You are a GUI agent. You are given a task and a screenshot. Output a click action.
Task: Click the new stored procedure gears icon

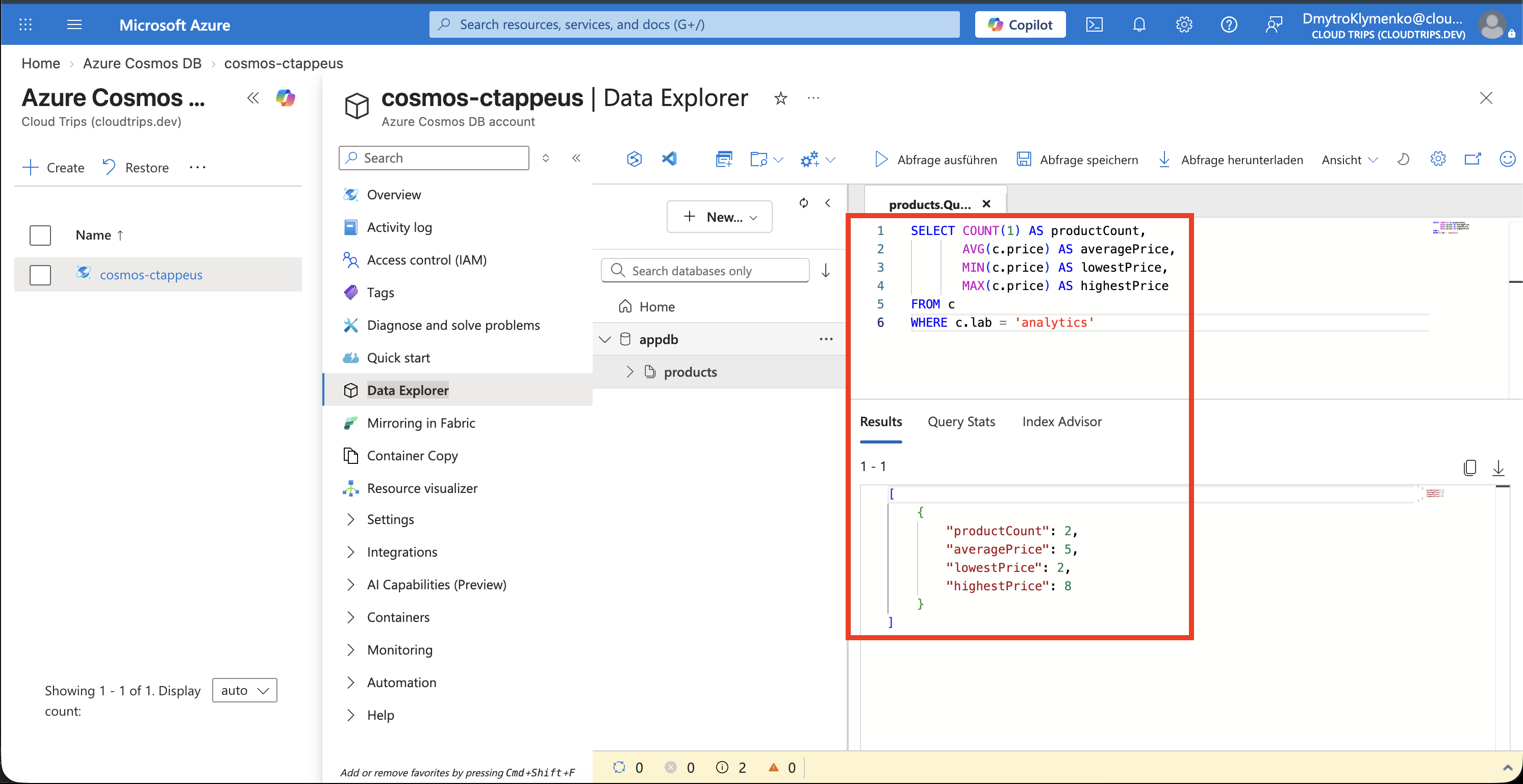(x=809, y=159)
